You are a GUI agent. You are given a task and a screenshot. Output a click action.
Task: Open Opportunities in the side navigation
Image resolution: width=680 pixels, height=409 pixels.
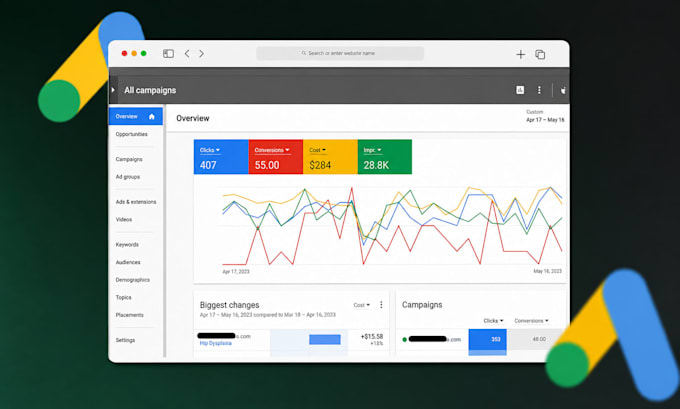tap(131, 134)
